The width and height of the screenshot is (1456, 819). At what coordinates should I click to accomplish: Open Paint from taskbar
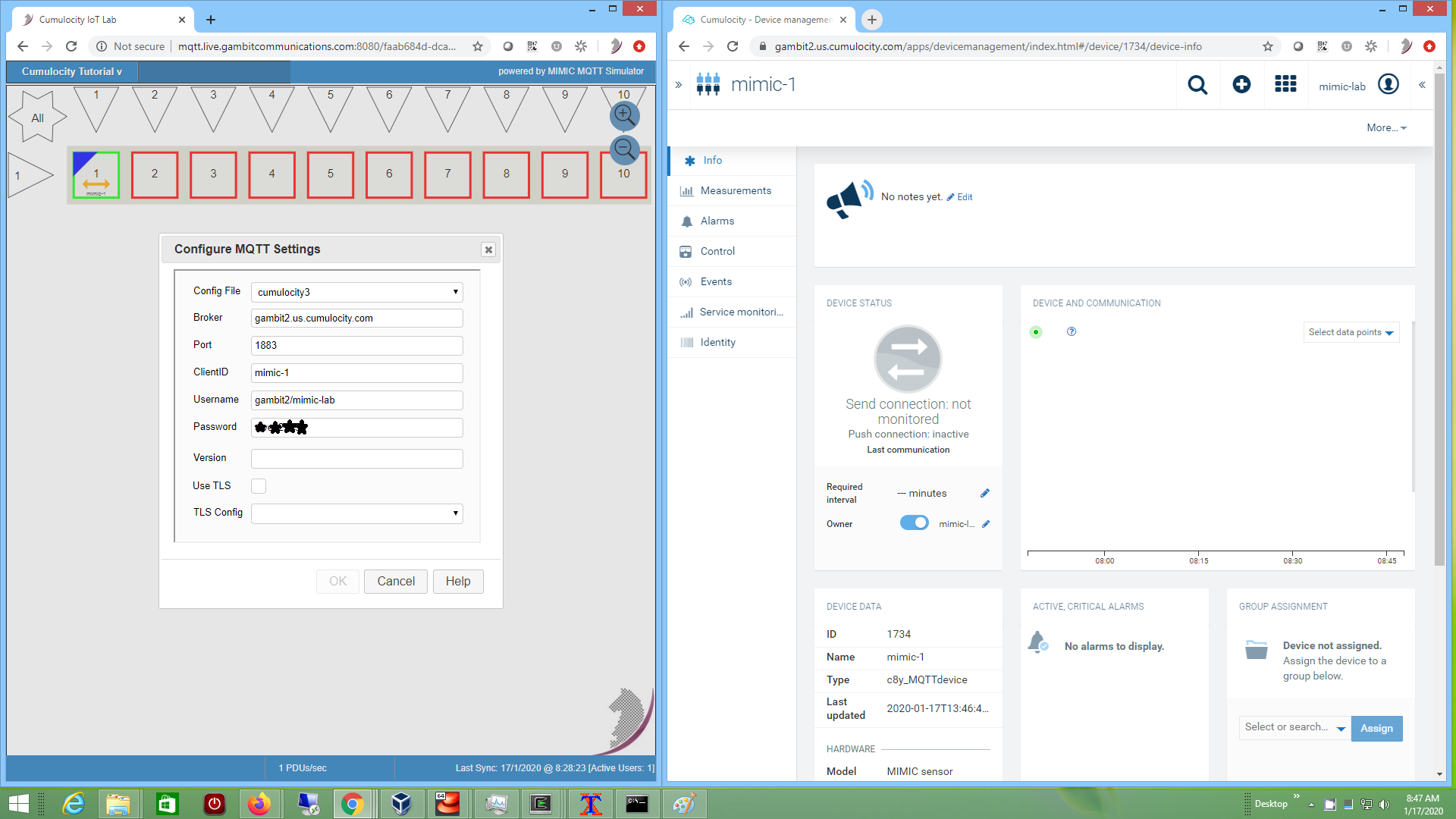click(684, 804)
